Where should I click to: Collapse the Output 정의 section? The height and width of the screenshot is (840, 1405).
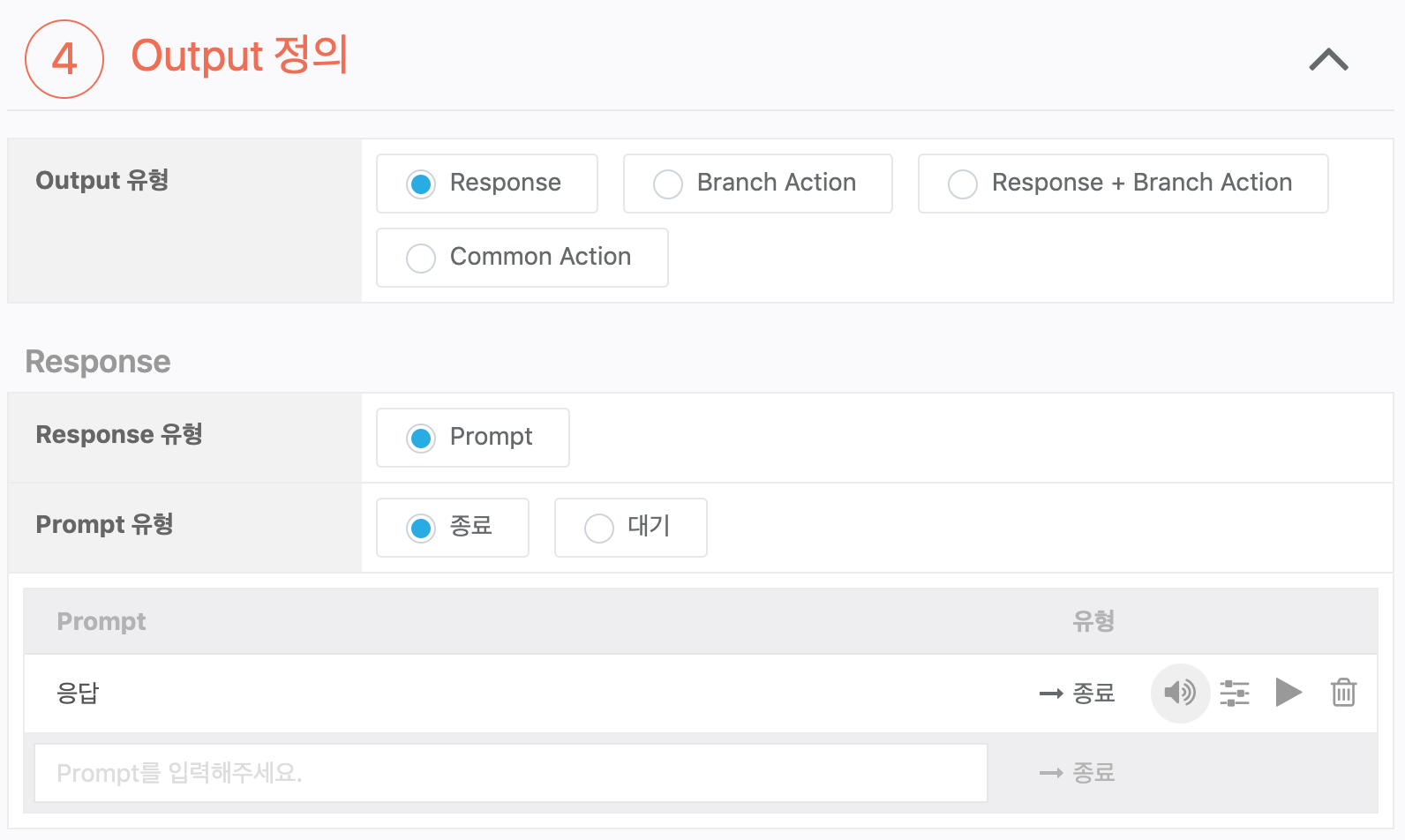pos(1328,59)
